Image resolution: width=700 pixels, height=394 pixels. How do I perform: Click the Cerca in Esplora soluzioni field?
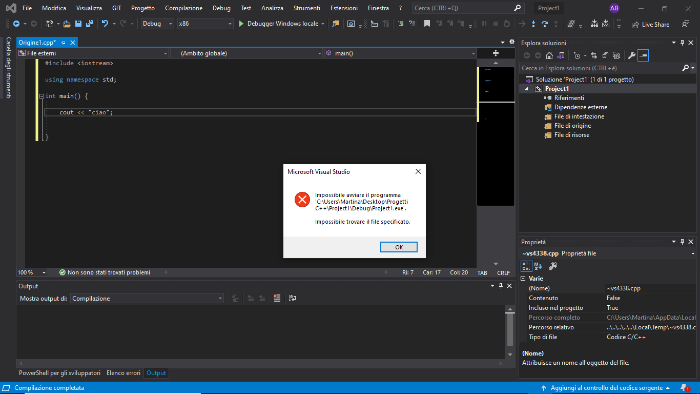tap(600, 68)
